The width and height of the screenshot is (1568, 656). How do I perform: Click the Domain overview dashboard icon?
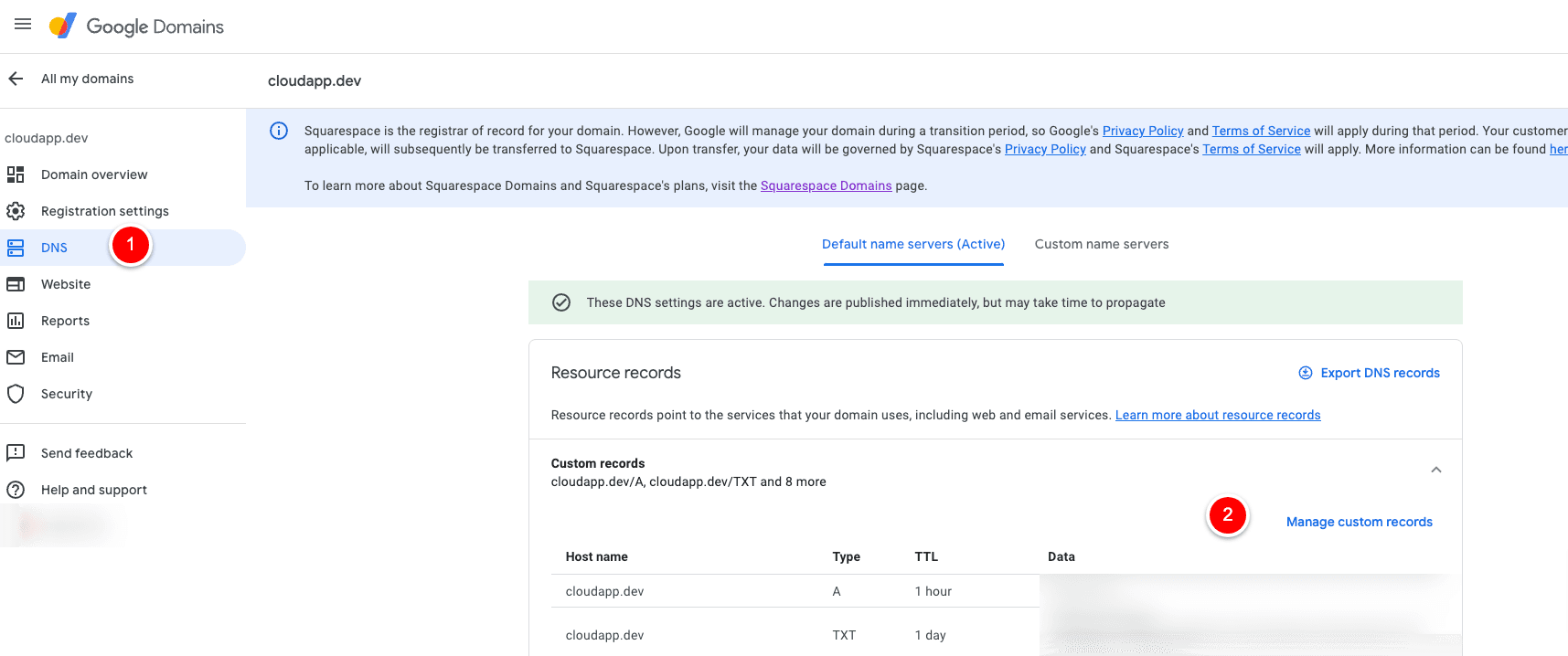pos(16,175)
